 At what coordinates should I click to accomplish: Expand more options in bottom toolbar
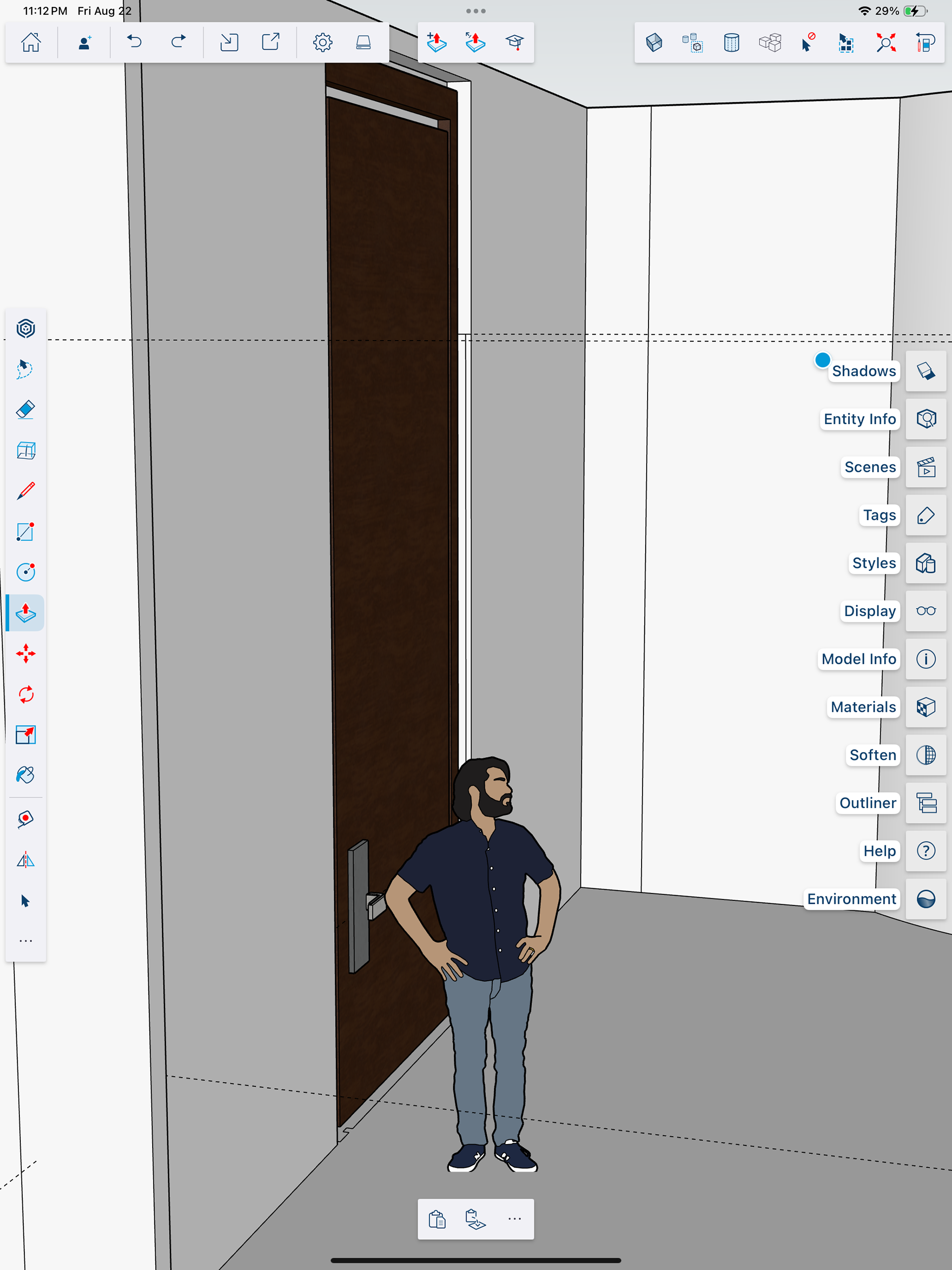(514, 1218)
